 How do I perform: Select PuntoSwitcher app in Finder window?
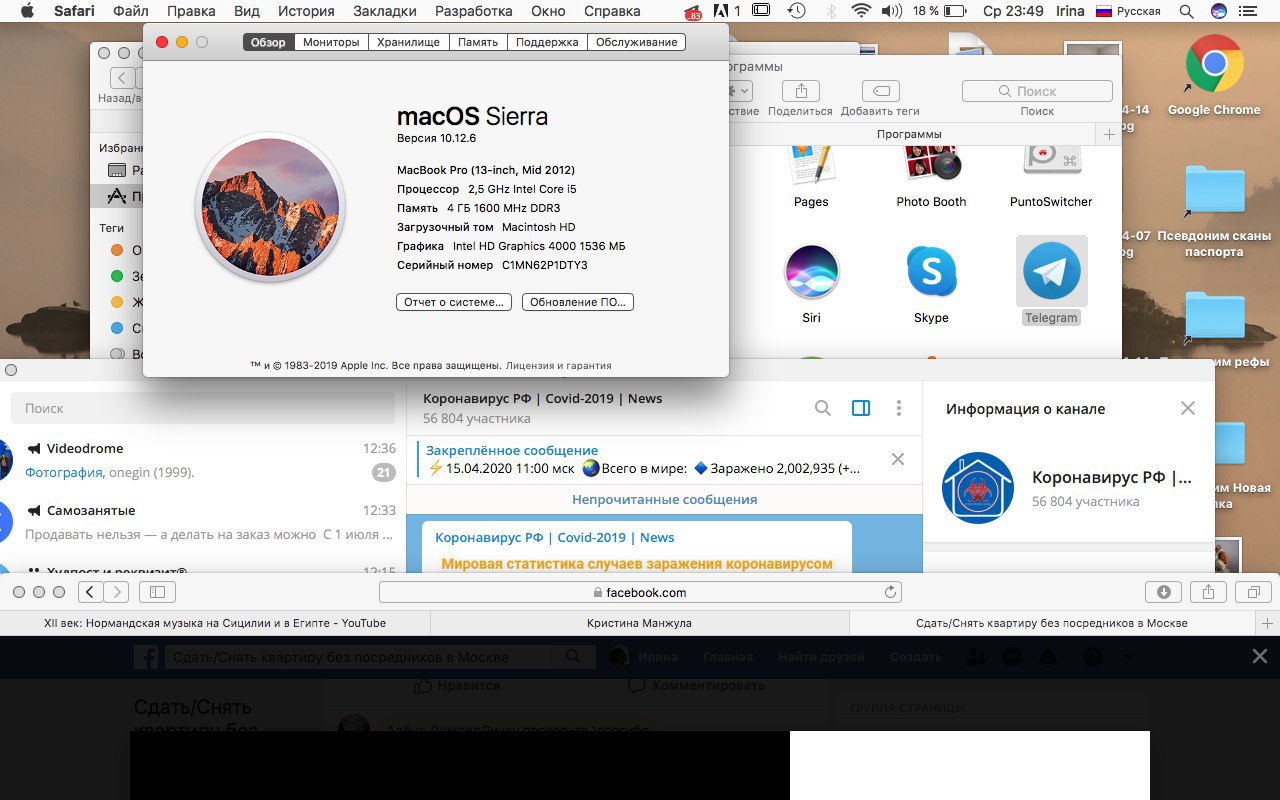1051,176
